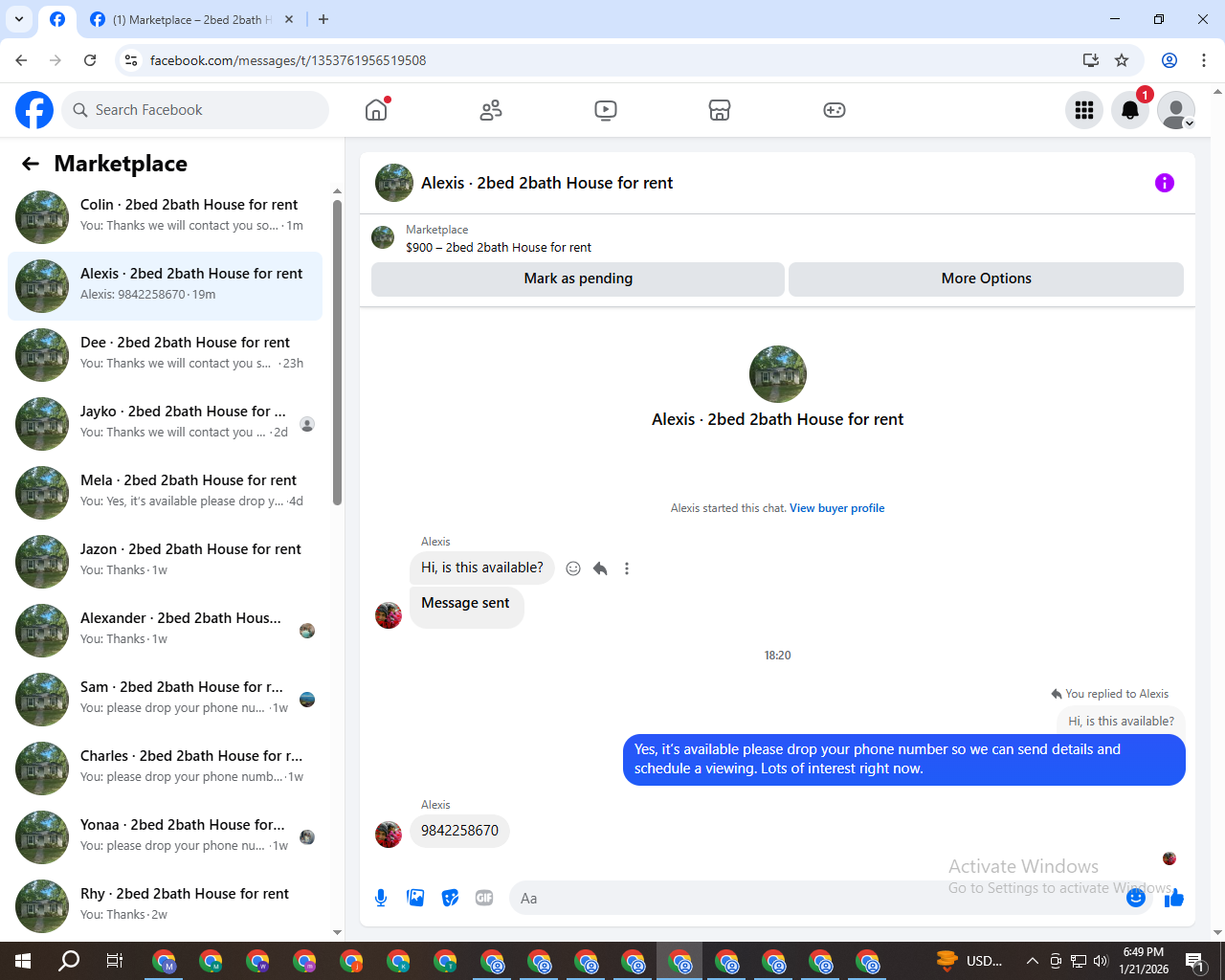Open the browser tab search dropdown
The image size is (1225, 980).
pos(19,19)
